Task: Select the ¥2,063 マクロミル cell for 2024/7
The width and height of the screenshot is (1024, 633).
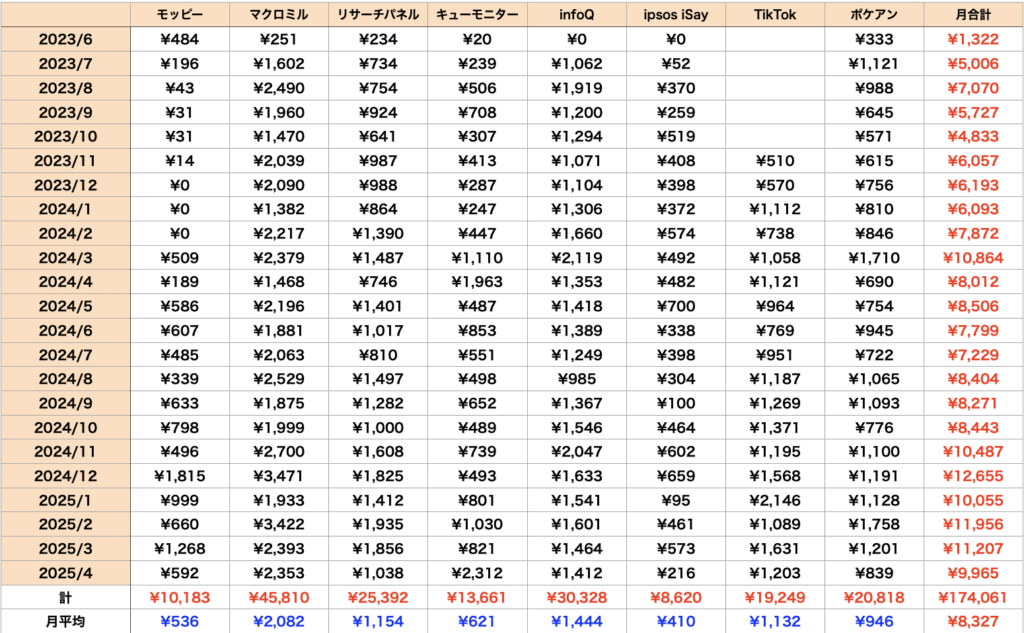Action: [x=279, y=355]
